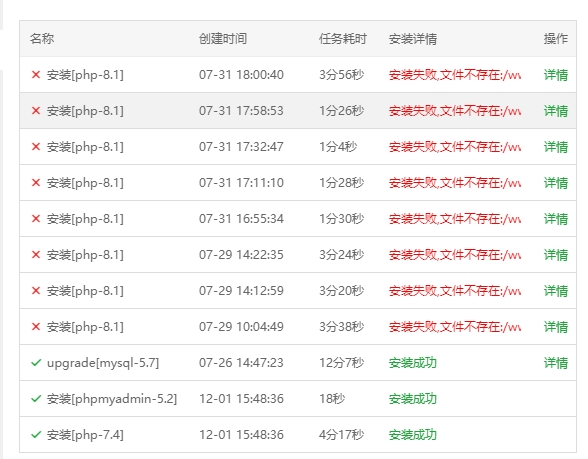Open 详情 for the 07-29 10:04:49 task
This screenshot has height=459, width=588.
[x=556, y=327]
